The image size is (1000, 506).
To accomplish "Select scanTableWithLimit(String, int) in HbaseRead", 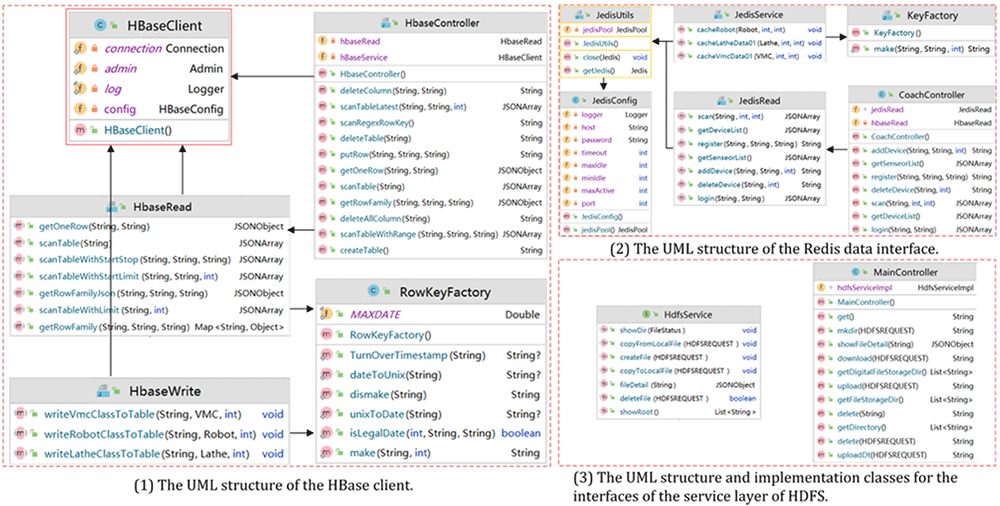I will pyautogui.click(x=104, y=310).
